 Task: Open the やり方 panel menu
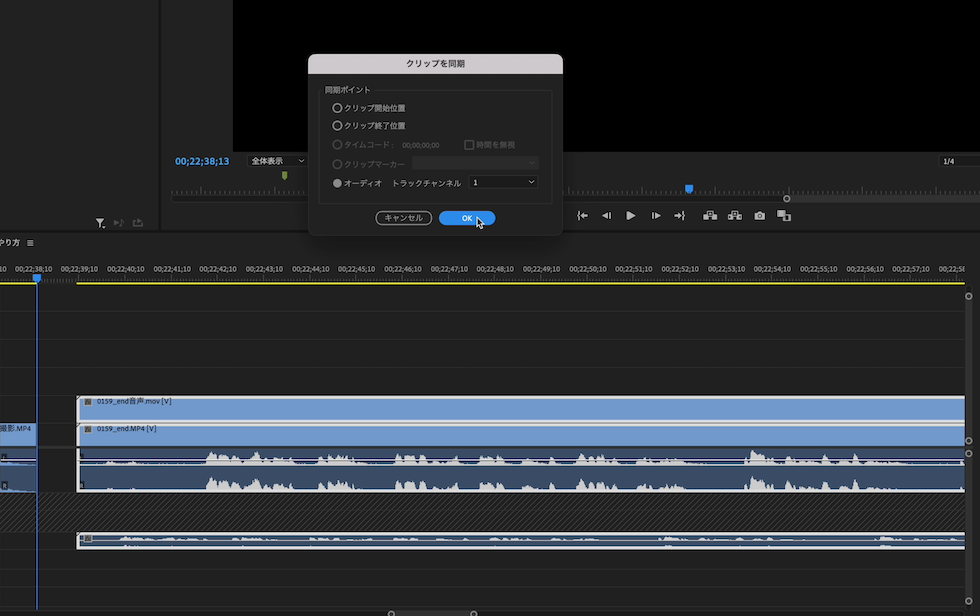point(31,241)
